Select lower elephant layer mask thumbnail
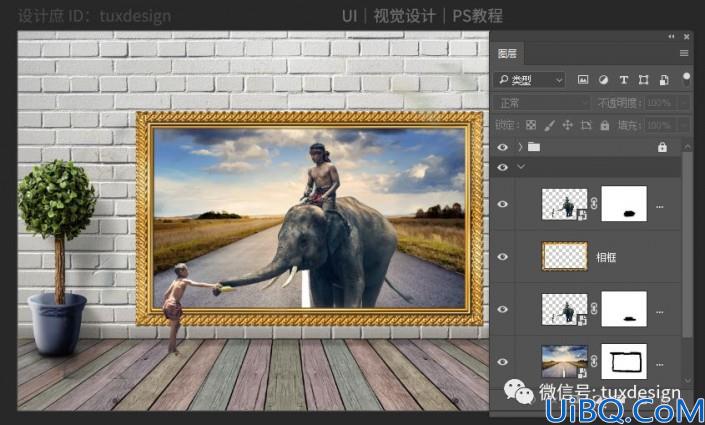This screenshot has height=425, width=705. click(x=624, y=309)
